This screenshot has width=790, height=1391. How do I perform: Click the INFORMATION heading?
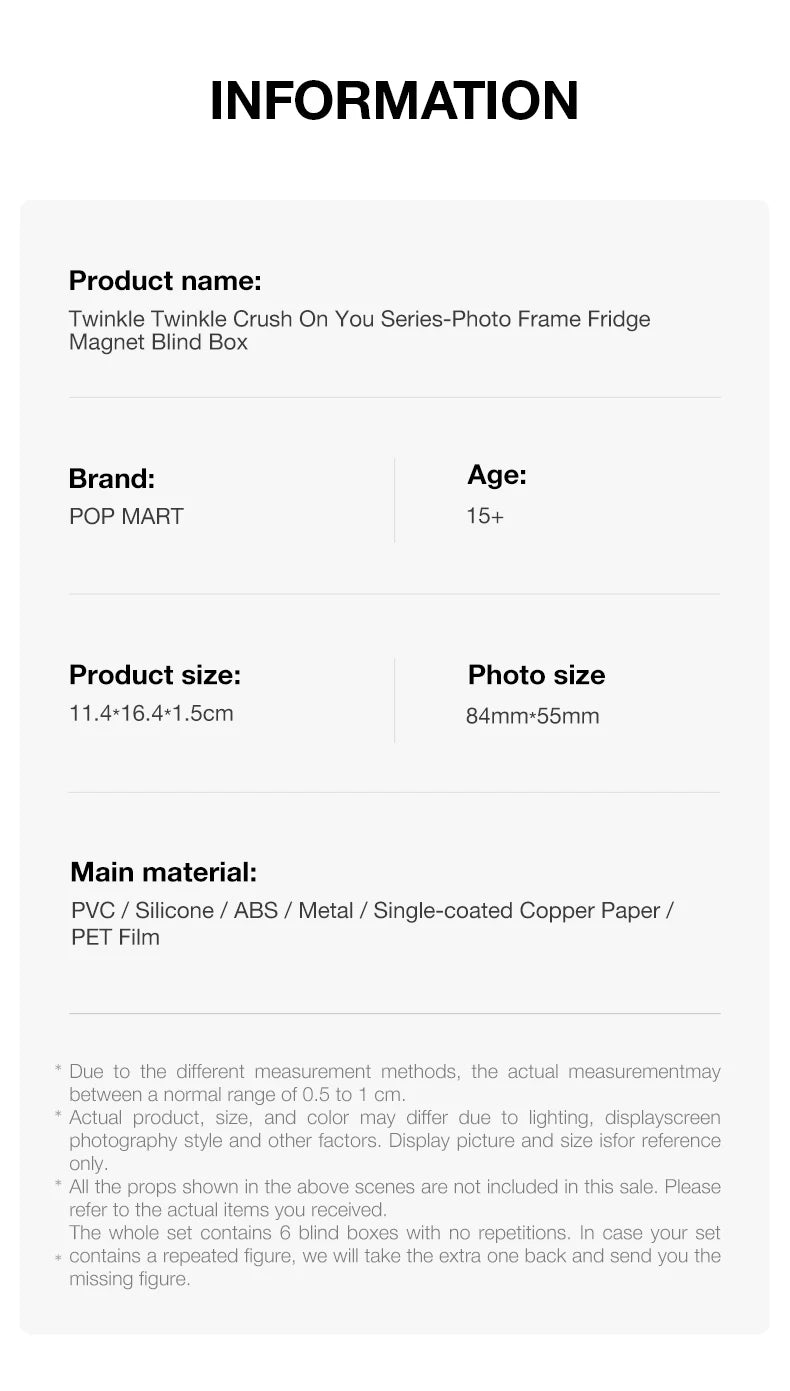394,101
